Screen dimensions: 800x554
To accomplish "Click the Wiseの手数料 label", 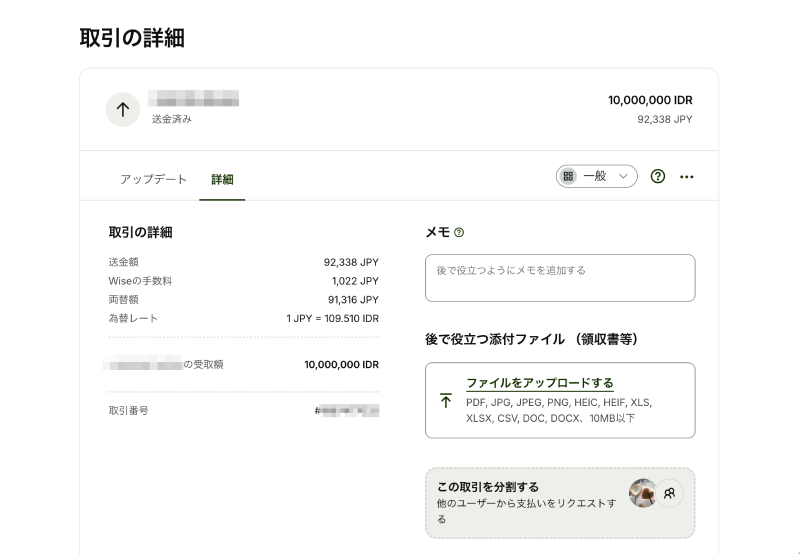I will (140, 281).
